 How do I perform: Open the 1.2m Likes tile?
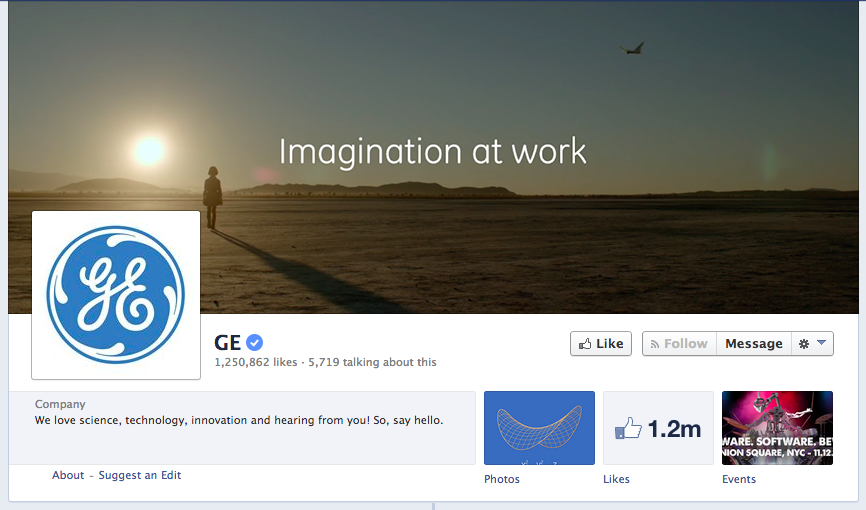(x=658, y=428)
